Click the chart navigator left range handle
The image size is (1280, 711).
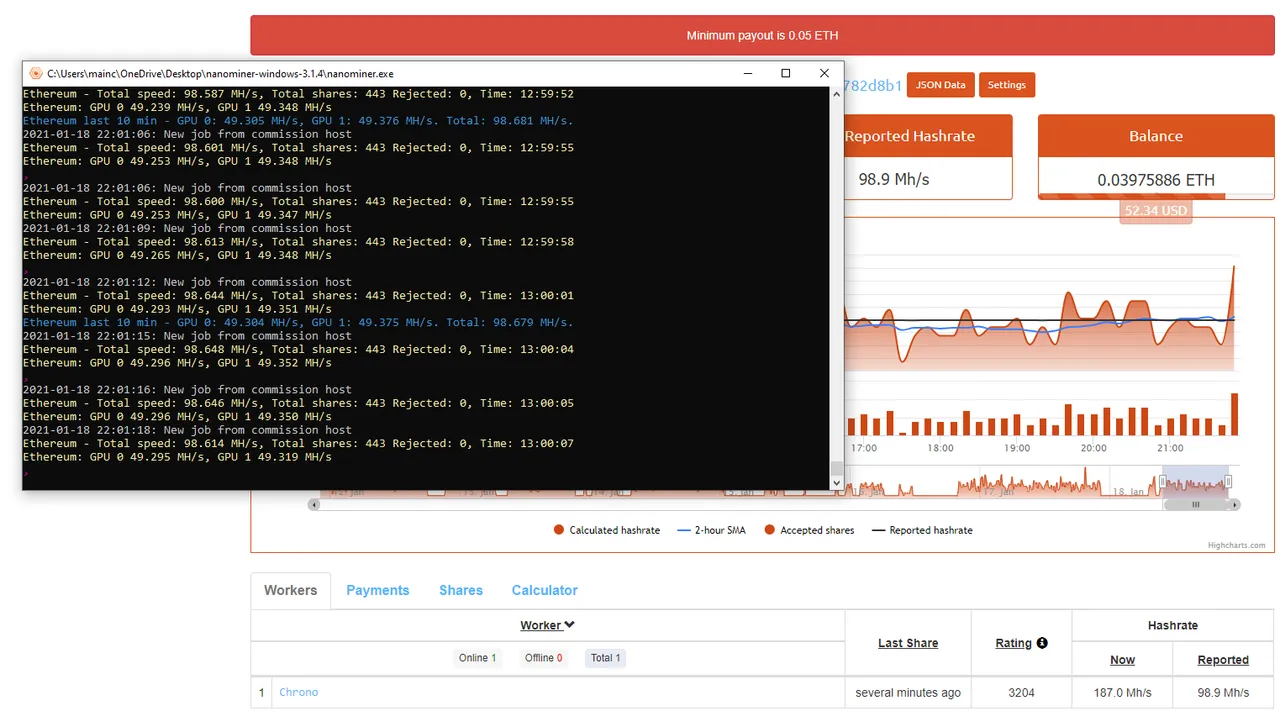[x=1163, y=482]
